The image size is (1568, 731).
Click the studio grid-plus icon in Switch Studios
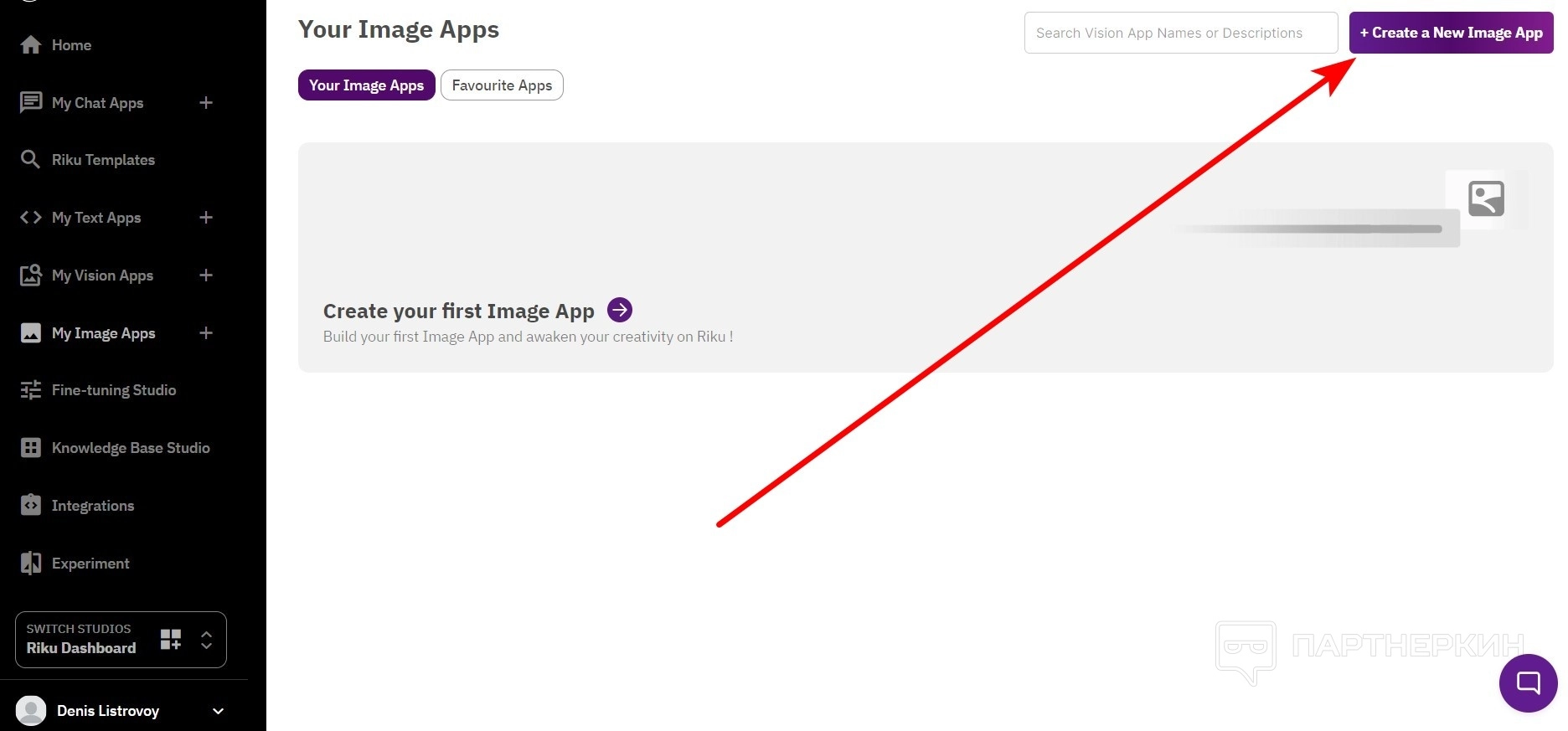[x=171, y=640]
